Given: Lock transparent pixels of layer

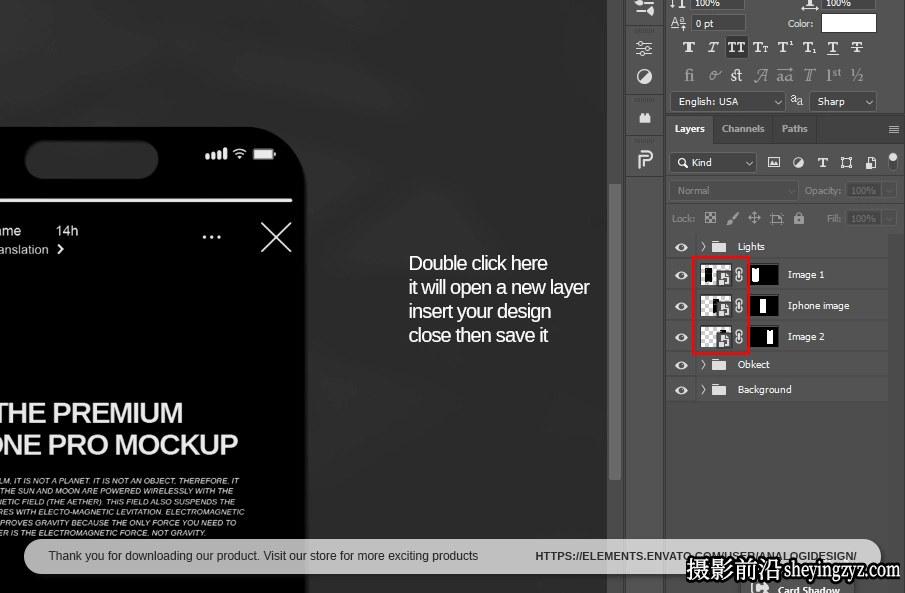Looking at the screenshot, I should click(x=710, y=218).
